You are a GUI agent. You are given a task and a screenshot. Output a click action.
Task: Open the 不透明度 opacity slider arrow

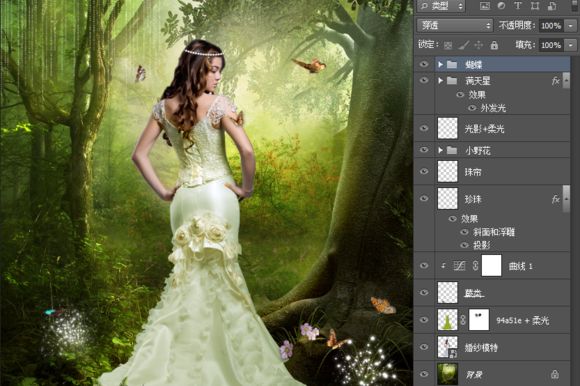[571, 26]
